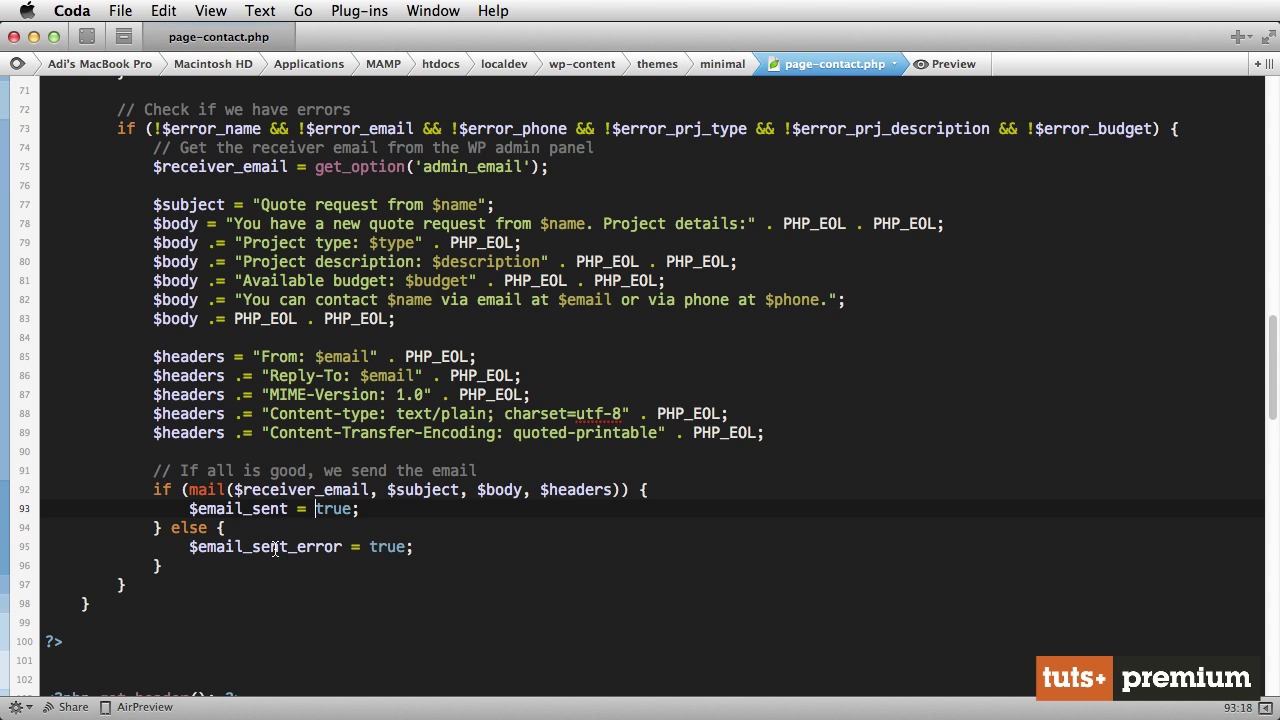
Task: Click the Share button
Action: point(65,707)
